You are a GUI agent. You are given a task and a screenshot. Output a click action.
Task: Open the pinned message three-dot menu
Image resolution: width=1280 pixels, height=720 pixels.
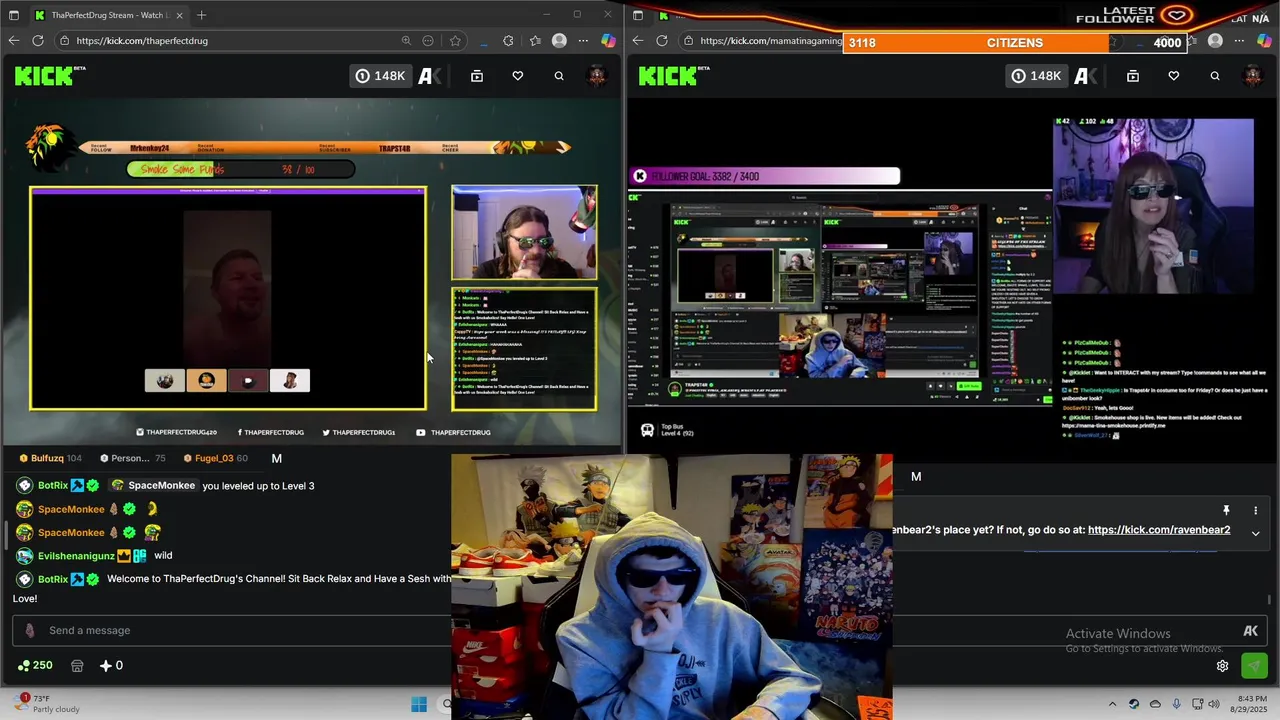click(1255, 511)
